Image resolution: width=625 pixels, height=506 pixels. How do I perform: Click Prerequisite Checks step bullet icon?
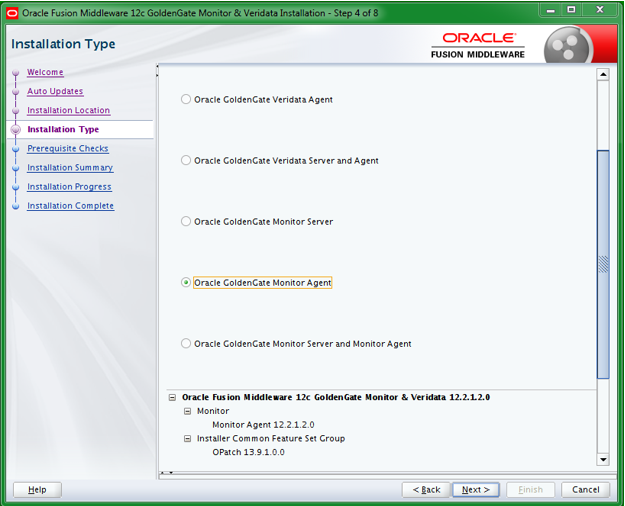[x=16, y=149]
